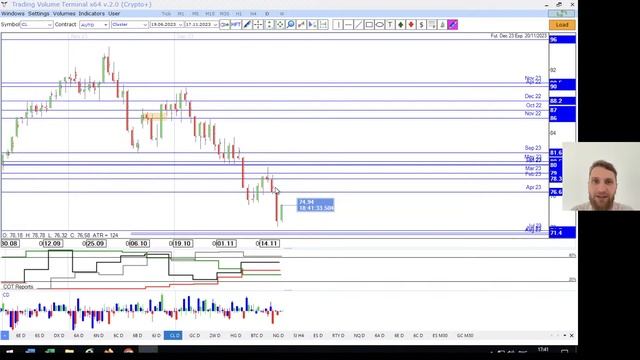The width and height of the screenshot is (640, 360).
Task: Select the active CL D chart tab
Action: pyautogui.click(x=173, y=336)
